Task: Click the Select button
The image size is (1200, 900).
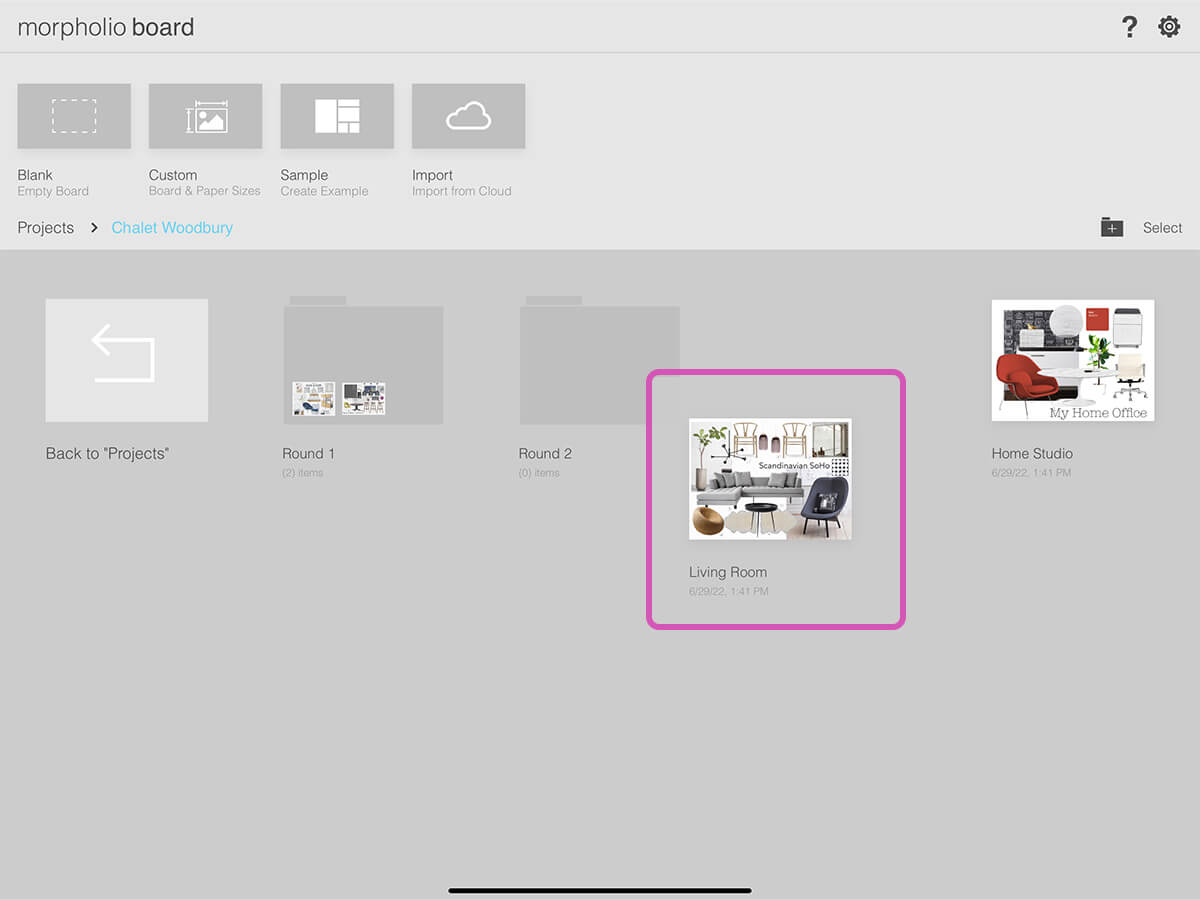Action: 1162,228
